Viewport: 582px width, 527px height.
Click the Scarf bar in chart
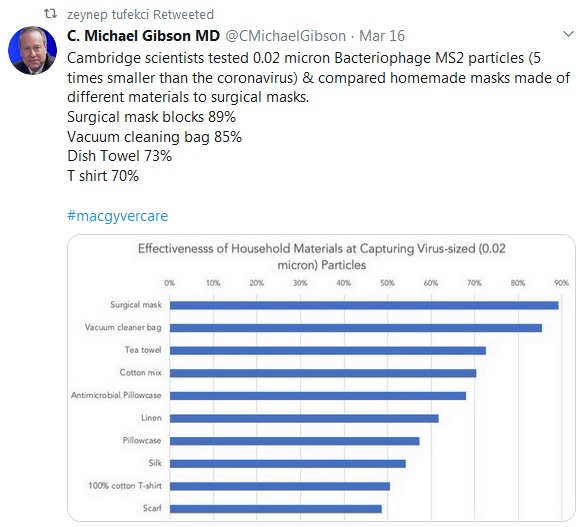pyautogui.click(x=276, y=509)
